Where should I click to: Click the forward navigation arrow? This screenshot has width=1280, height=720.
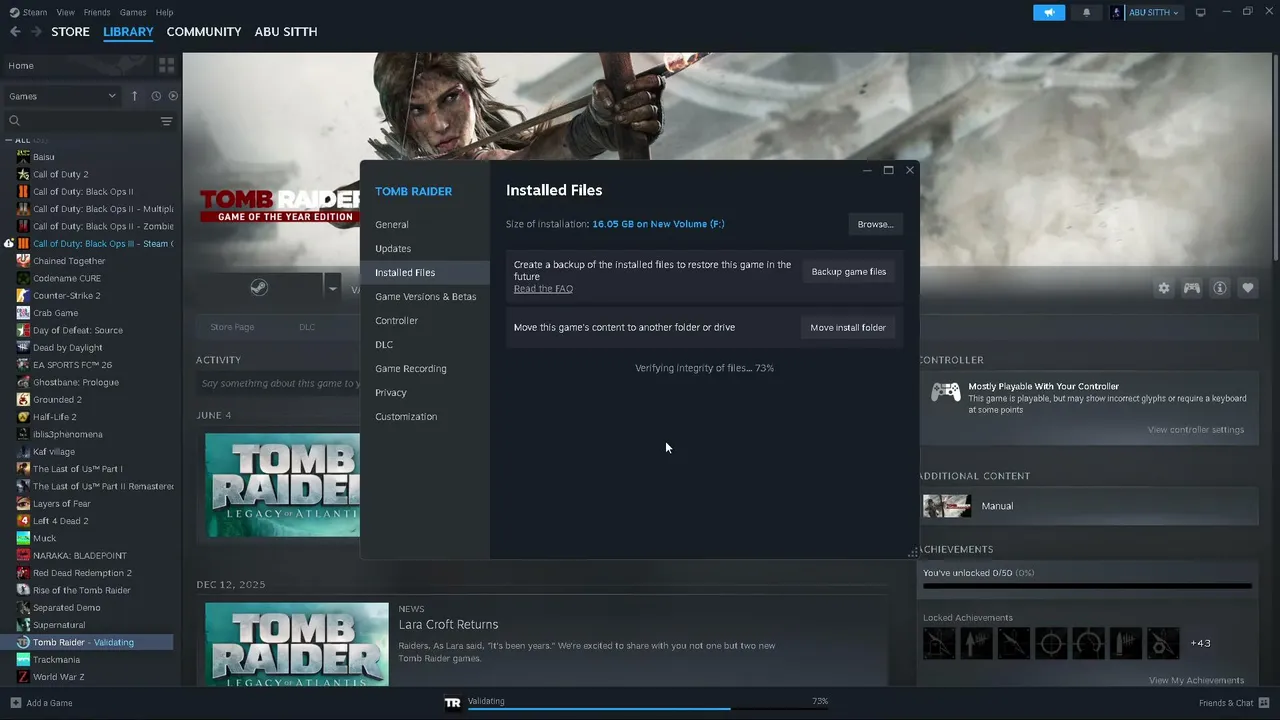click(x=36, y=32)
